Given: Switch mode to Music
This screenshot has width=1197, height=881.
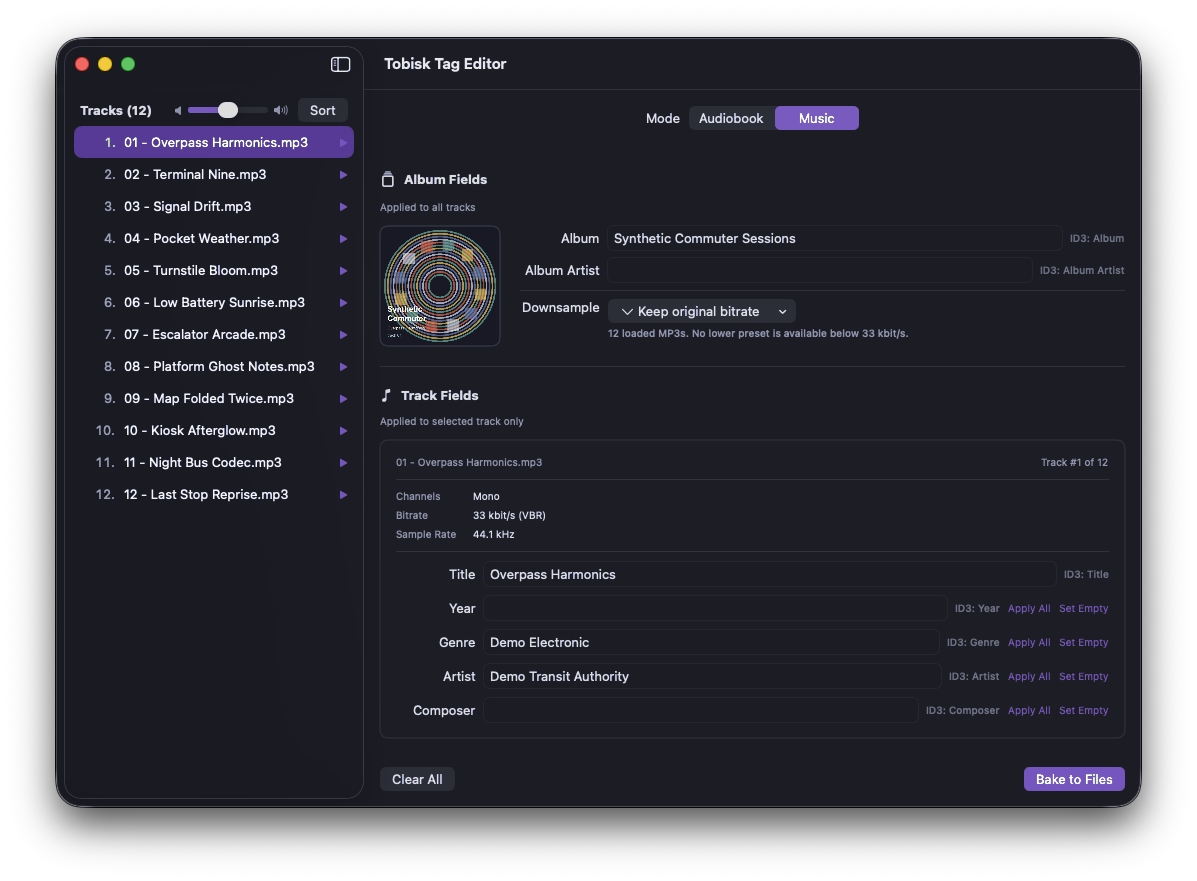Looking at the screenshot, I should coord(816,118).
